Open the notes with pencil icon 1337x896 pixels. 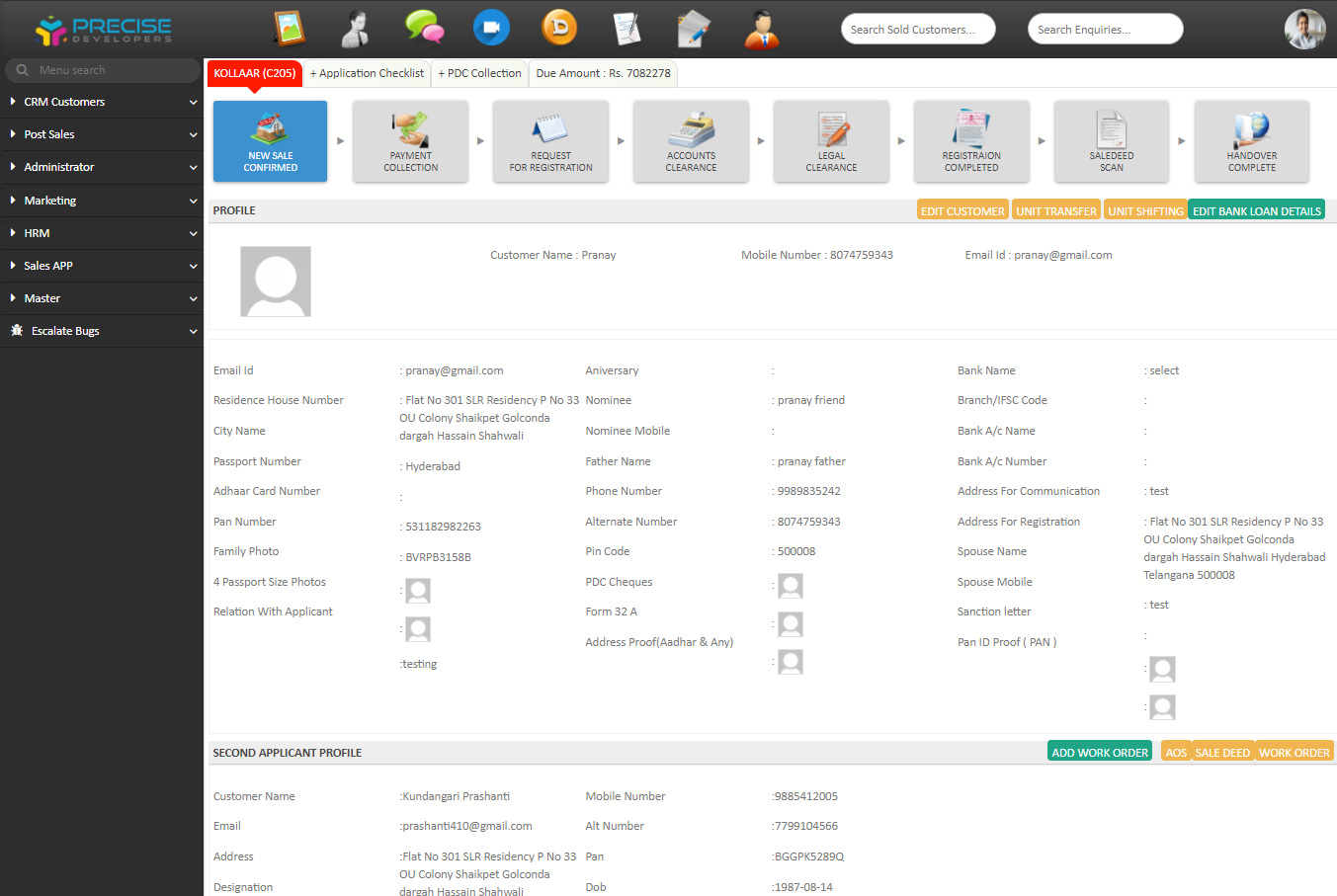pyautogui.click(x=693, y=29)
